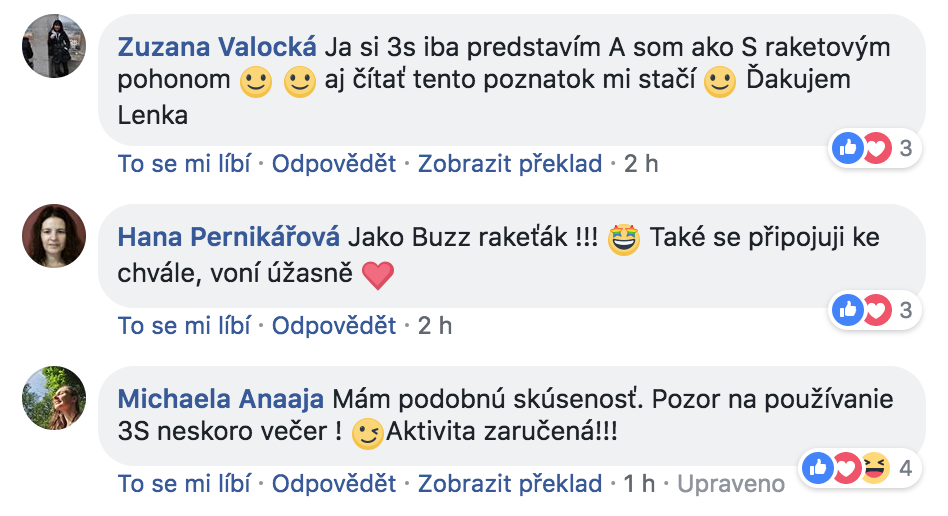
Task: Click Zuzana Valocká's profile picture
Action: point(54,46)
